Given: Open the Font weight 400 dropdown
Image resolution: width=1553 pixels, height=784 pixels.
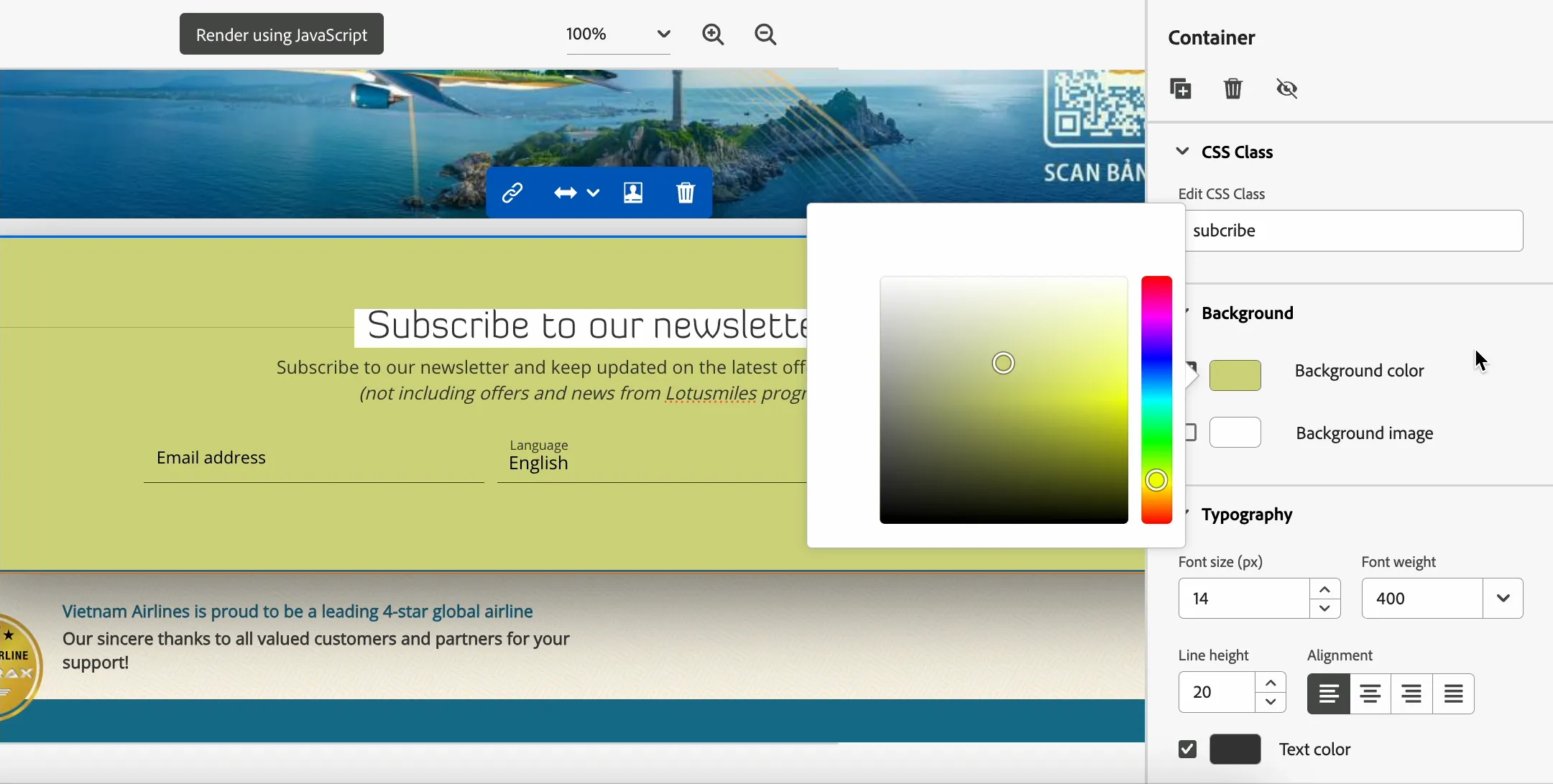Looking at the screenshot, I should [x=1503, y=598].
